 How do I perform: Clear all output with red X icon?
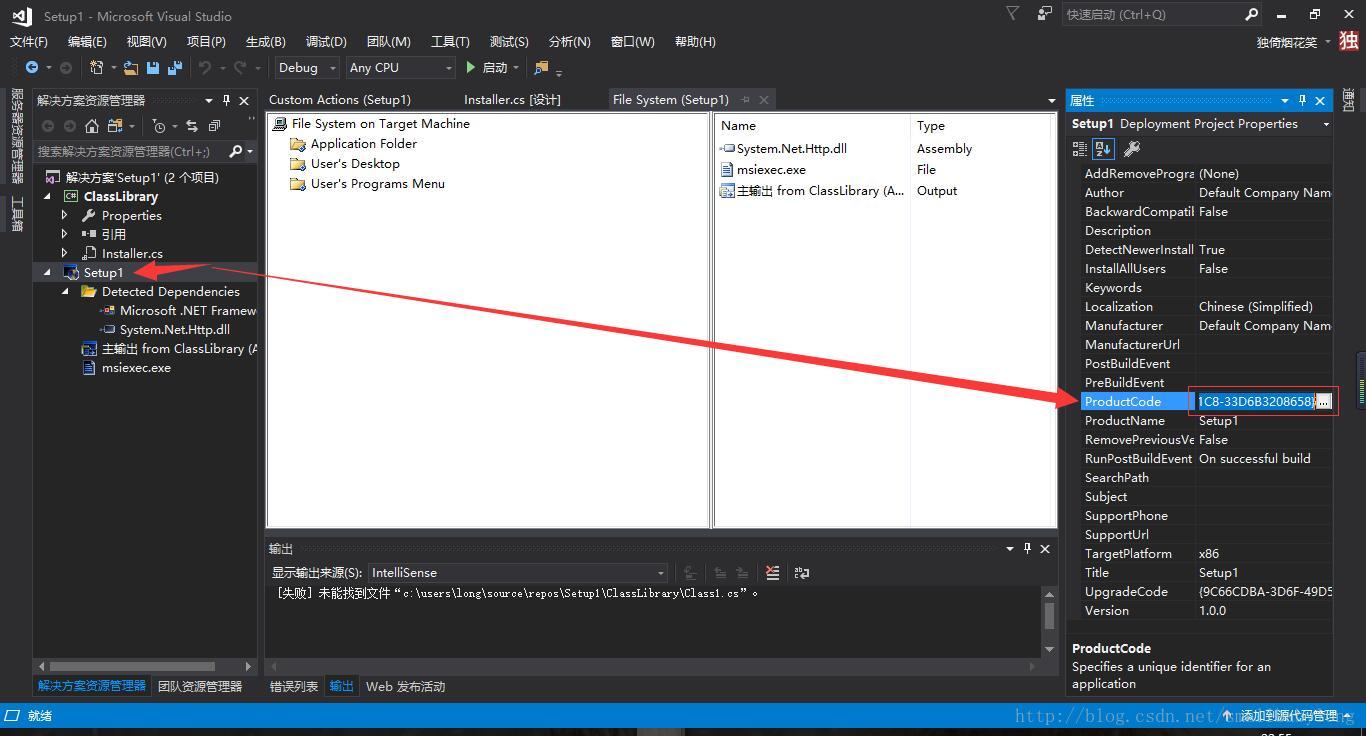point(772,572)
